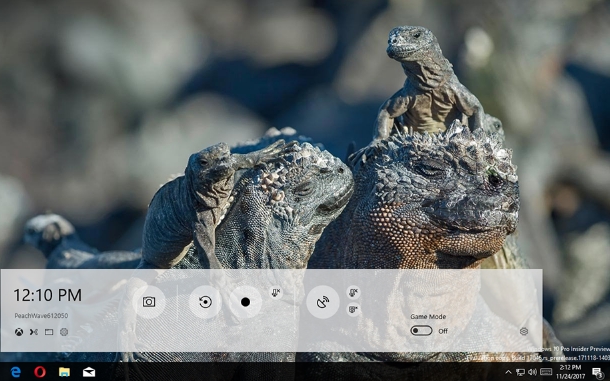This screenshot has height=381, width=610.
Task: Launch Opera browser from the taskbar
Action: point(40,372)
